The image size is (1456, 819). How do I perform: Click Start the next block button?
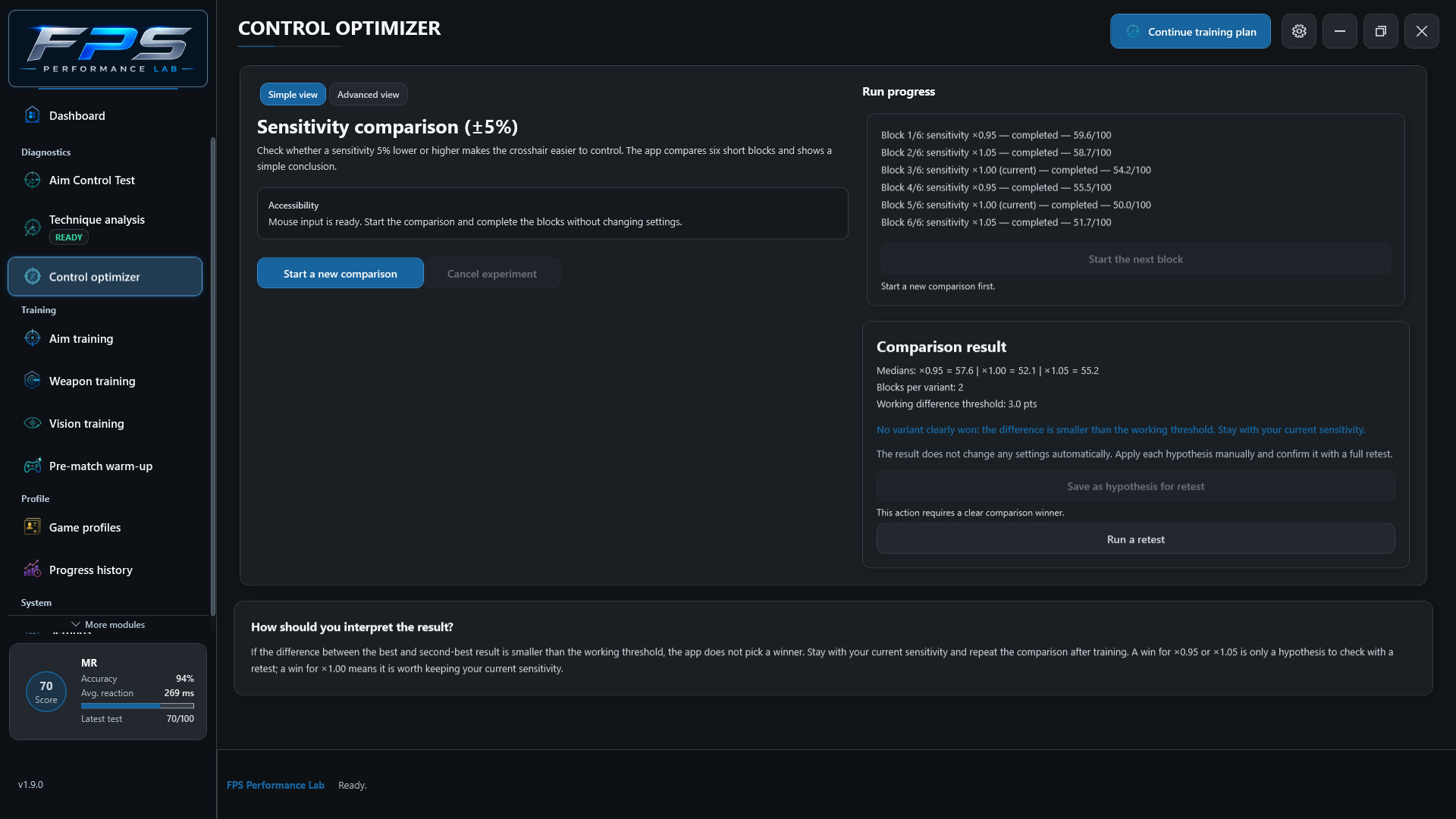pos(1135,259)
